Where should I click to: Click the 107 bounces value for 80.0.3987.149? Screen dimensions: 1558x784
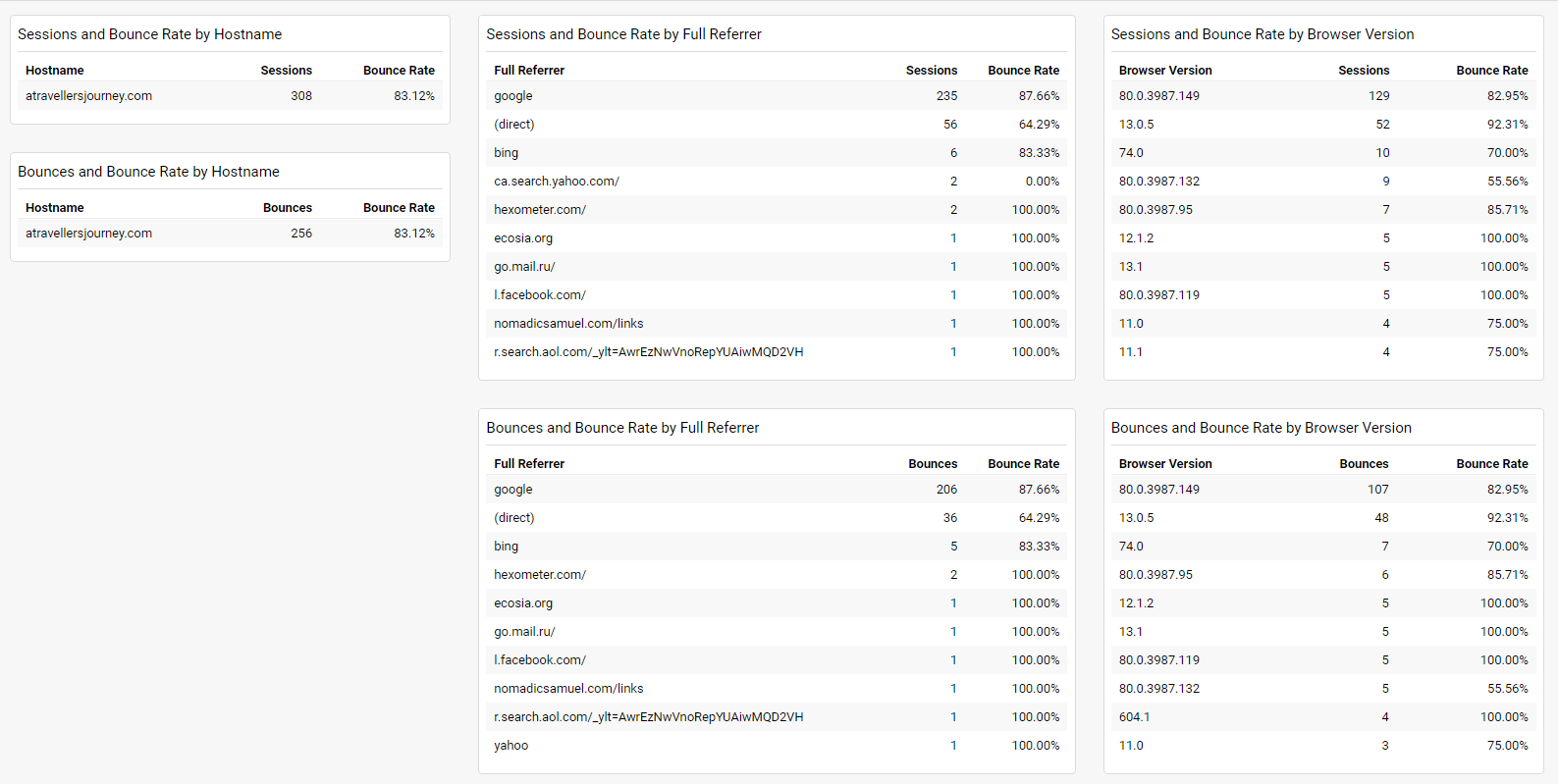point(1378,490)
